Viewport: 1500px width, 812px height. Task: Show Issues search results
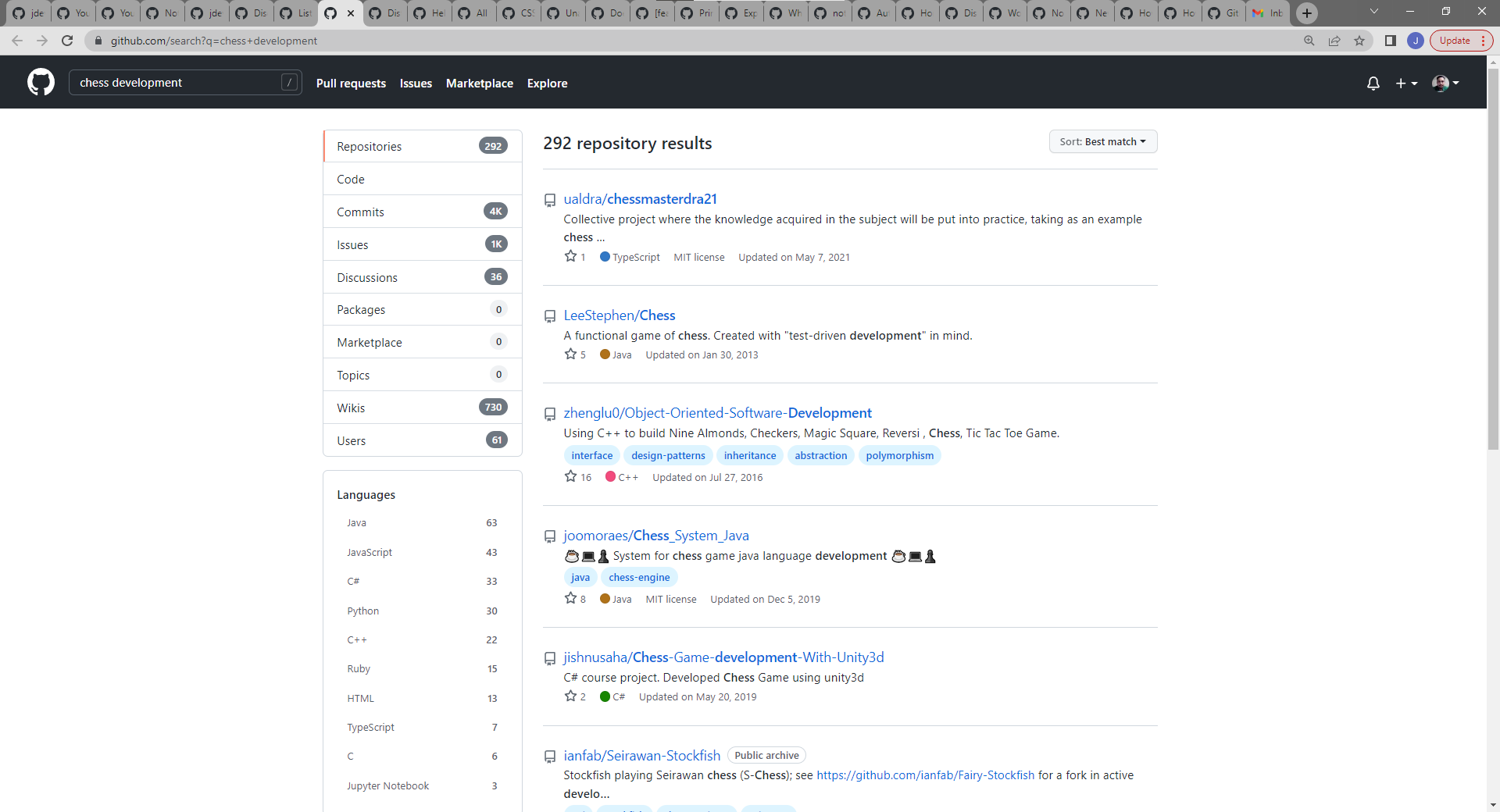coord(422,244)
